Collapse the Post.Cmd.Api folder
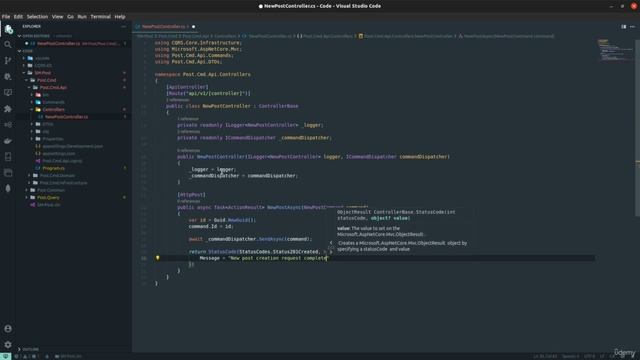The width and height of the screenshot is (640, 360). click(x=53, y=87)
